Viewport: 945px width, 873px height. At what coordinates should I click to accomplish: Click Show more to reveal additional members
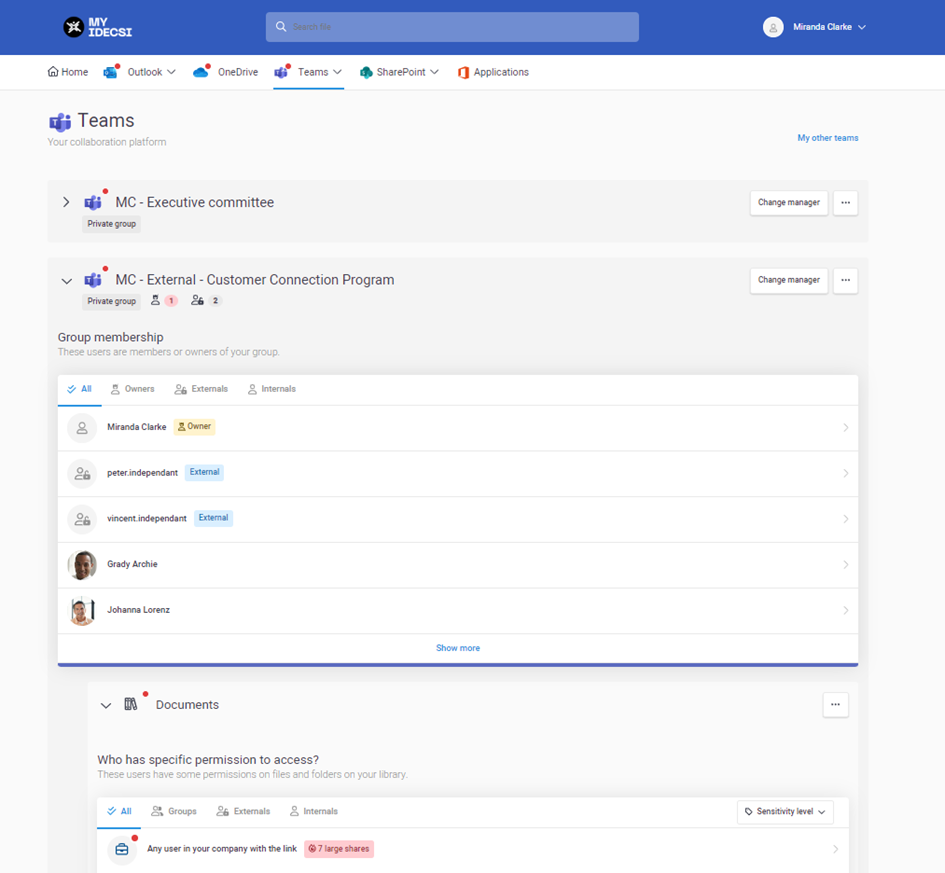click(457, 647)
